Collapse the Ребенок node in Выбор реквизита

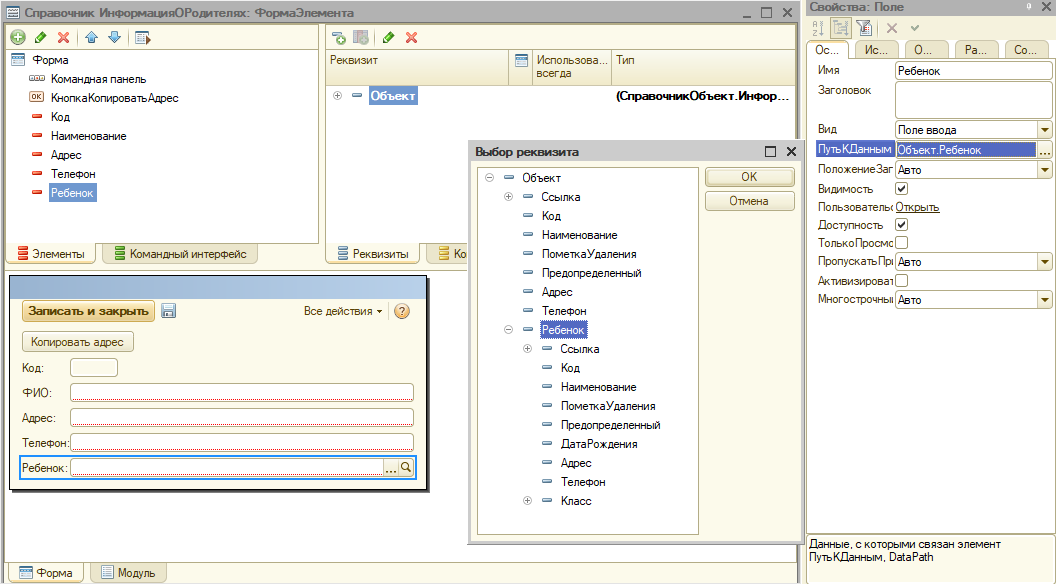click(508, 329)
